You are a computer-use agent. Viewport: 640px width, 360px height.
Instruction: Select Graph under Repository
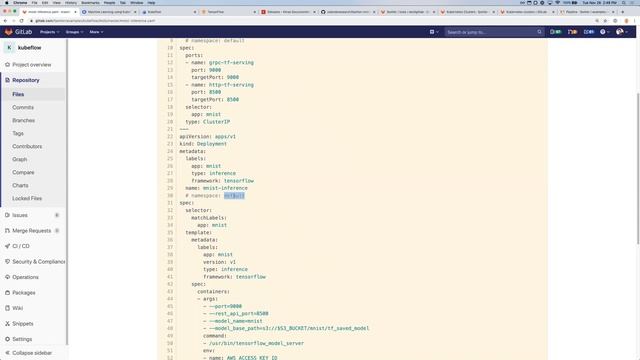pos(20,160)
